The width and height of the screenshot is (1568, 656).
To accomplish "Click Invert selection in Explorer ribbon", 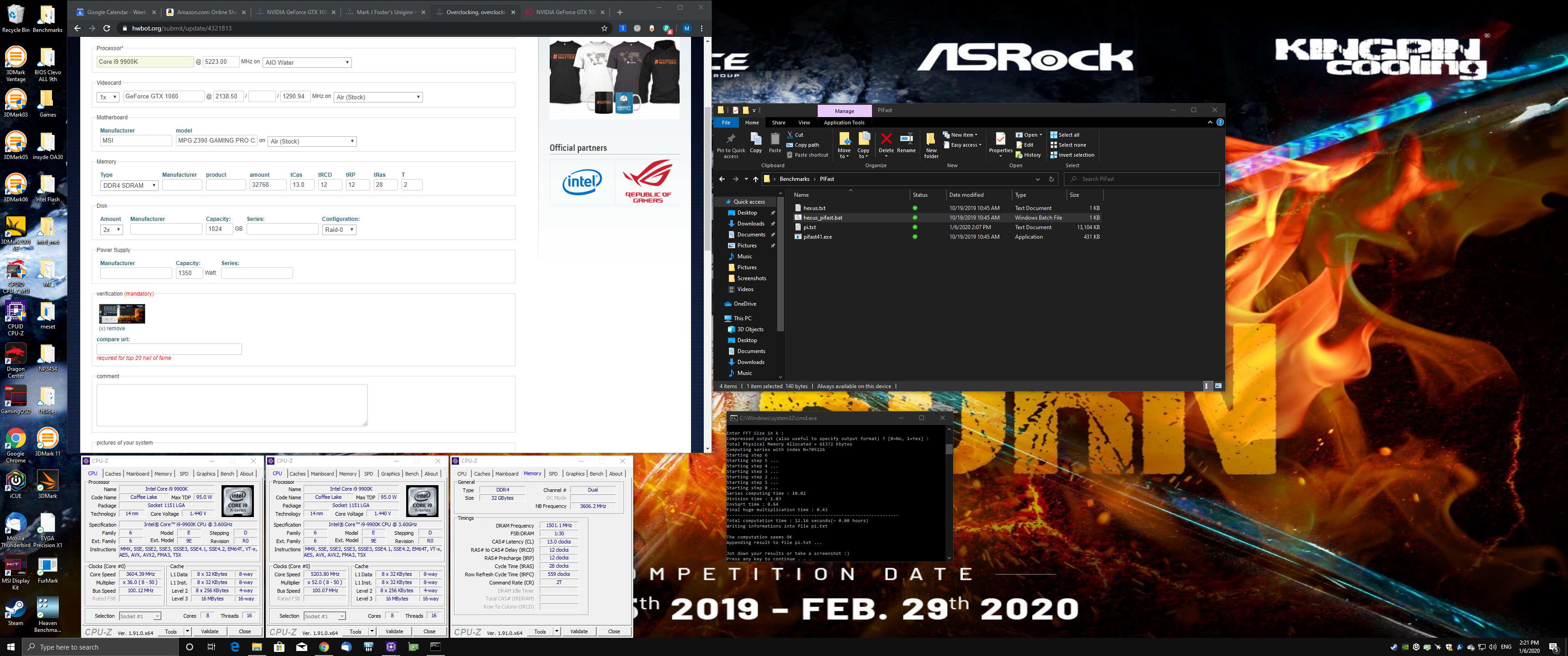I will tap(1072, 154).
